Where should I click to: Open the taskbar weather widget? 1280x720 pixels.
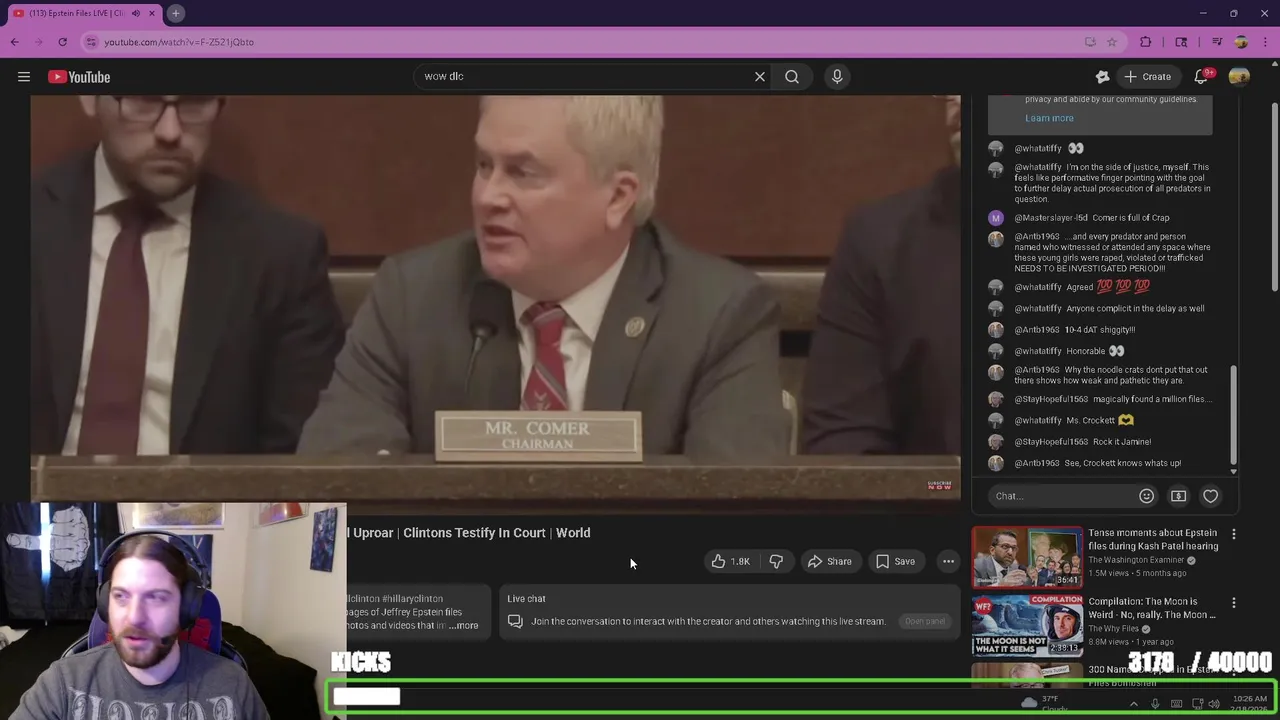pyautogui.click(x=1045, y=704)
